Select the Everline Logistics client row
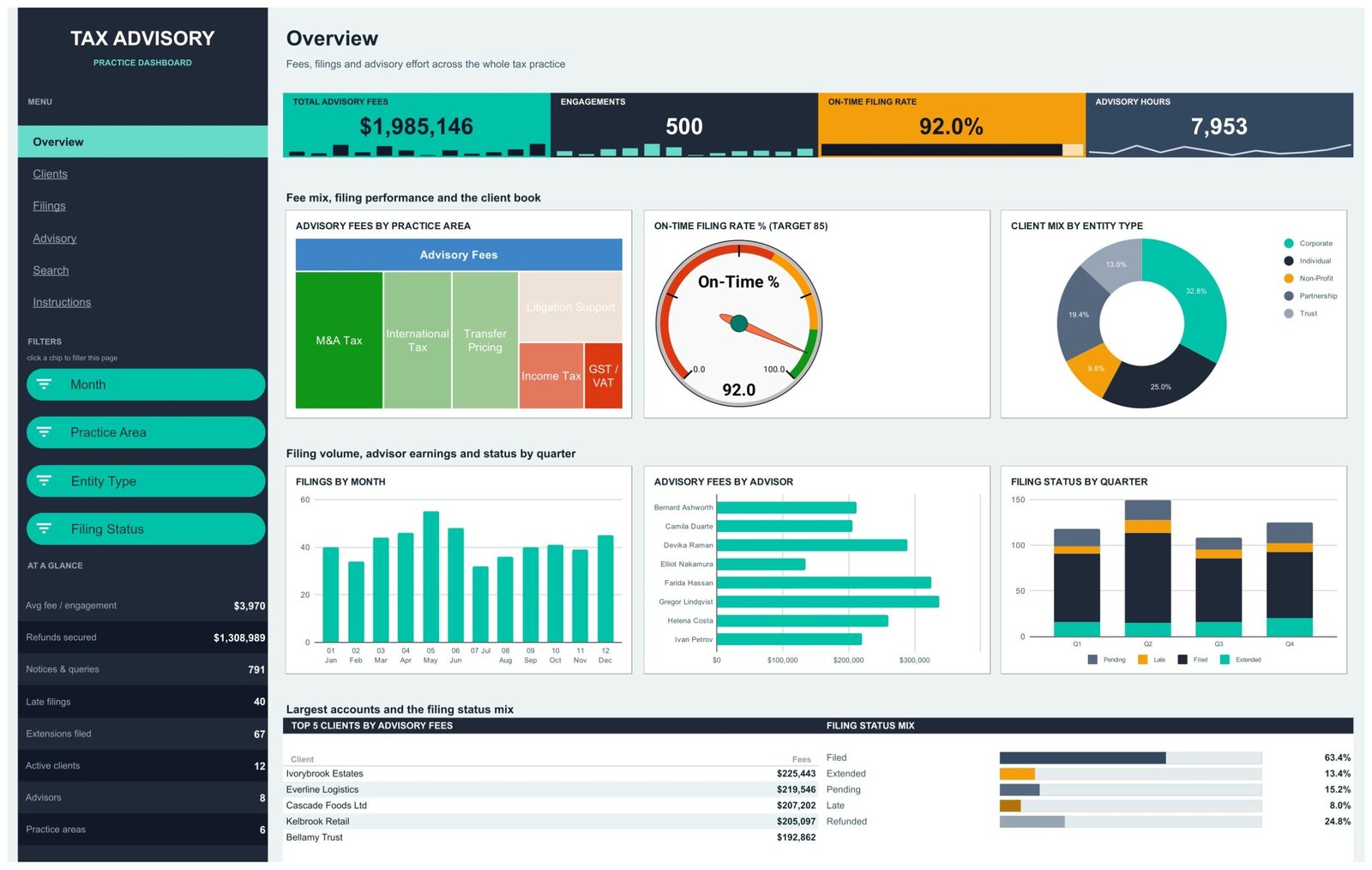Viewport: 1372px width, 870px height. click(551, 789)
